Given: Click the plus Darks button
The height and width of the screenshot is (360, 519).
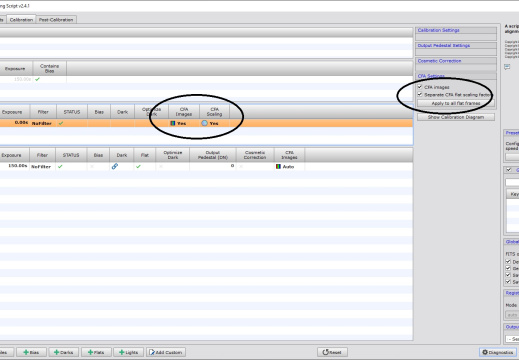Looking at the screenshot, I should tap(64, 352).
